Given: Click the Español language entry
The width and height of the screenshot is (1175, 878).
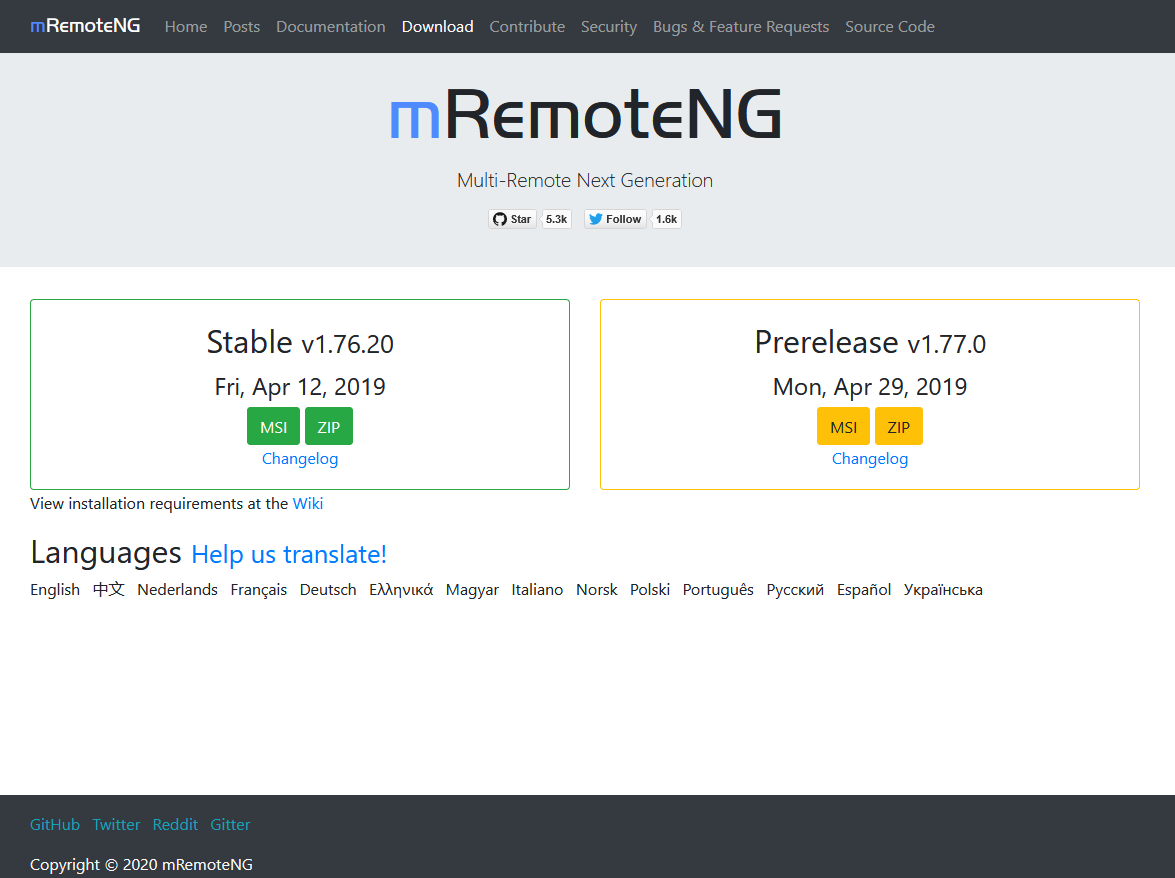Looking at the screenshot, I should 864,590.
